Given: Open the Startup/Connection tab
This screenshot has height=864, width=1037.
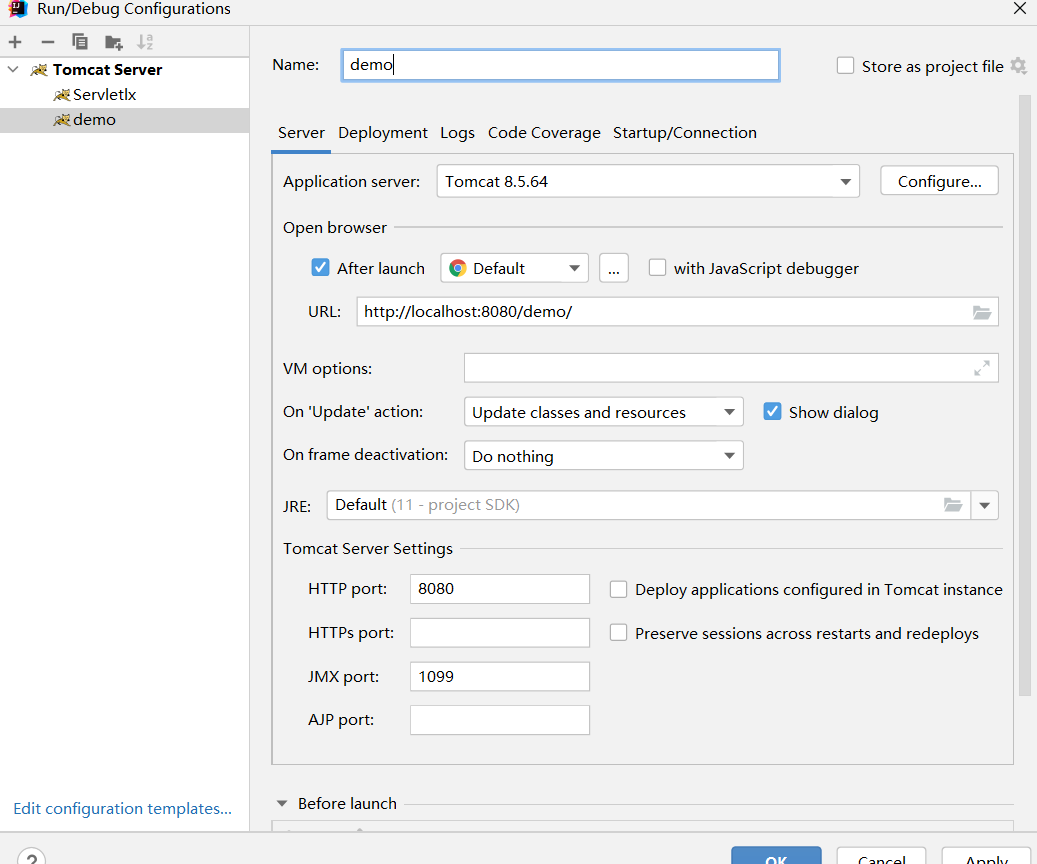Looking at the screenshot, I should (x=685, y=133).
